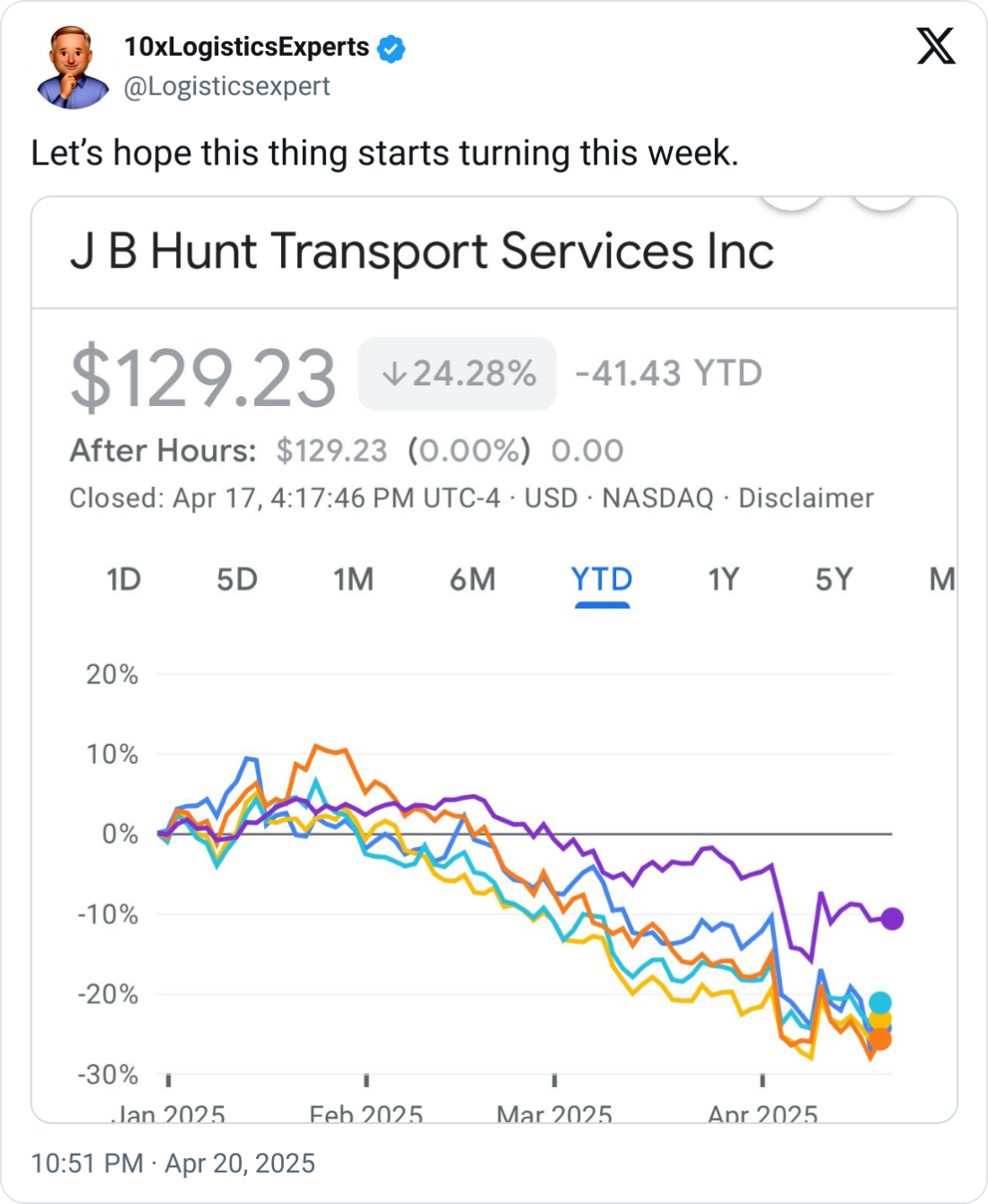Click the active YTD tab
Viewport: 988px width, 1204px height.
602,580
